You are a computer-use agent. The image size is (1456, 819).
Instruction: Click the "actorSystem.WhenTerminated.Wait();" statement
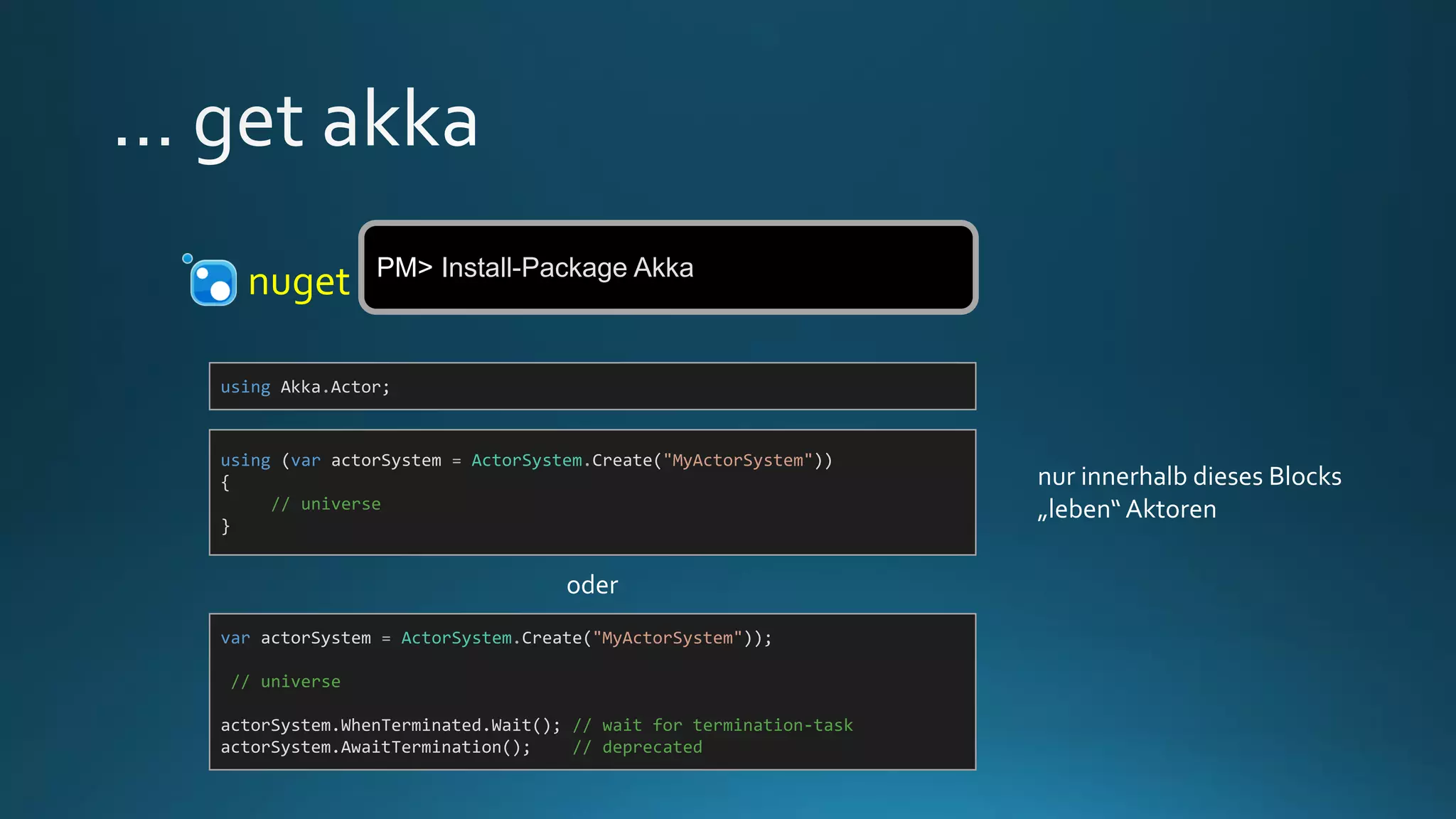click(390, 725)
